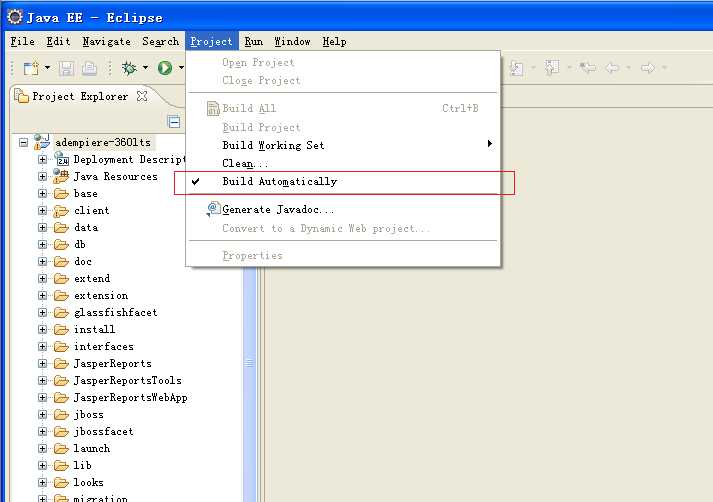Select the JasperReportsWebApp folder
The image size is (713, 502).
click(131, 397)
